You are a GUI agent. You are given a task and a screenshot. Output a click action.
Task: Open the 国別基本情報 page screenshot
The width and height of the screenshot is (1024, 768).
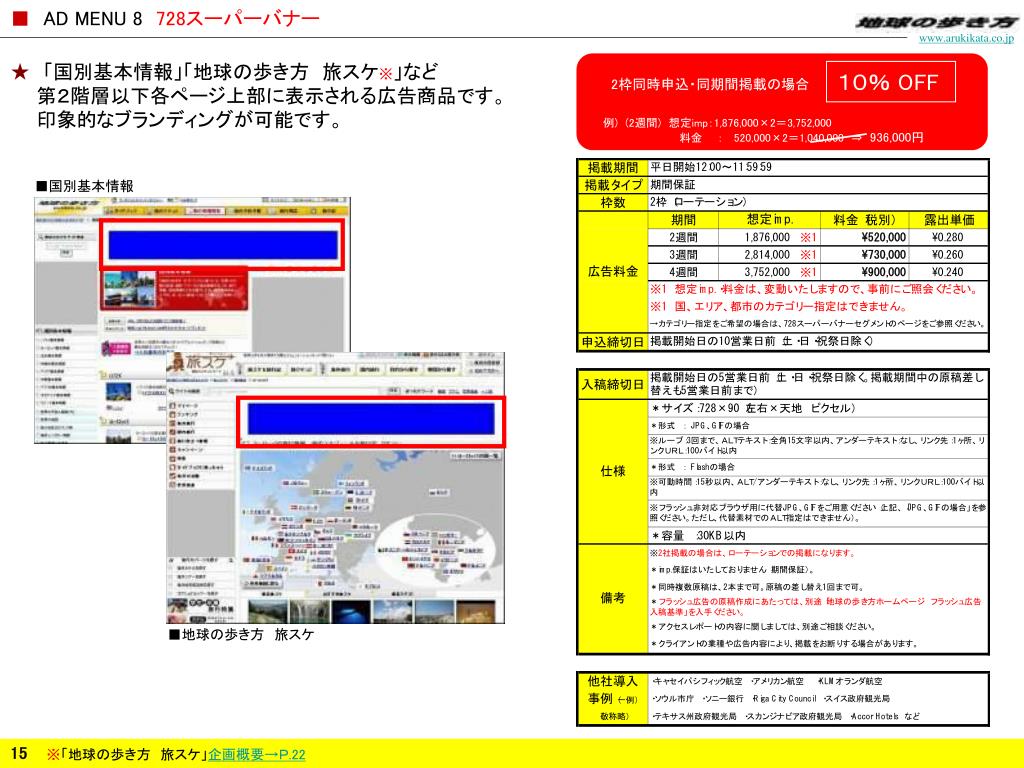[x=192, y=320]
